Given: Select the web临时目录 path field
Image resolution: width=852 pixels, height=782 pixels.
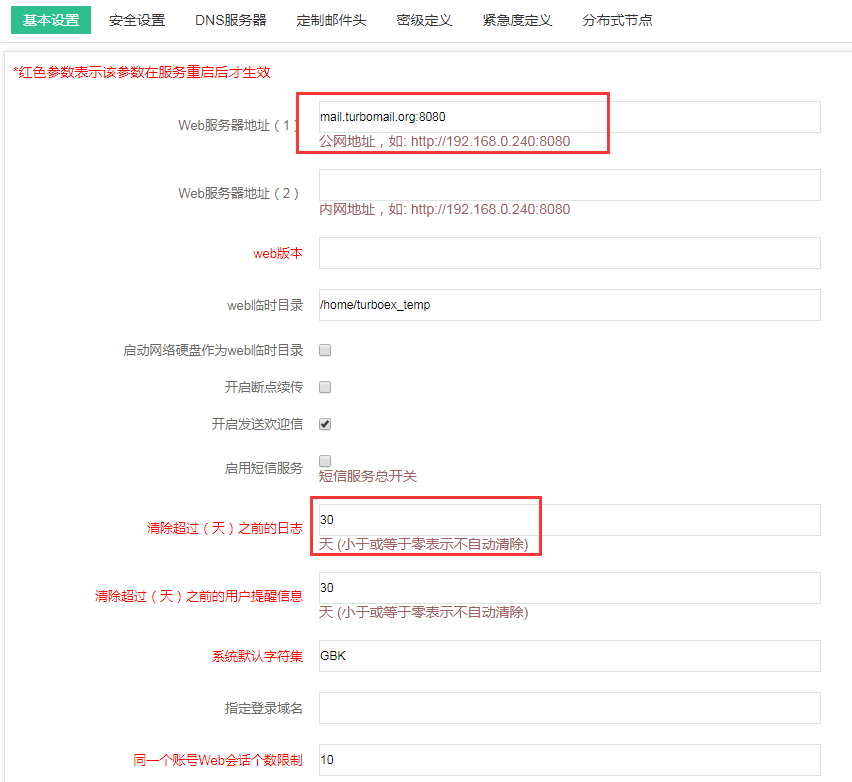Looking at the screenshot, I should 569,305.
